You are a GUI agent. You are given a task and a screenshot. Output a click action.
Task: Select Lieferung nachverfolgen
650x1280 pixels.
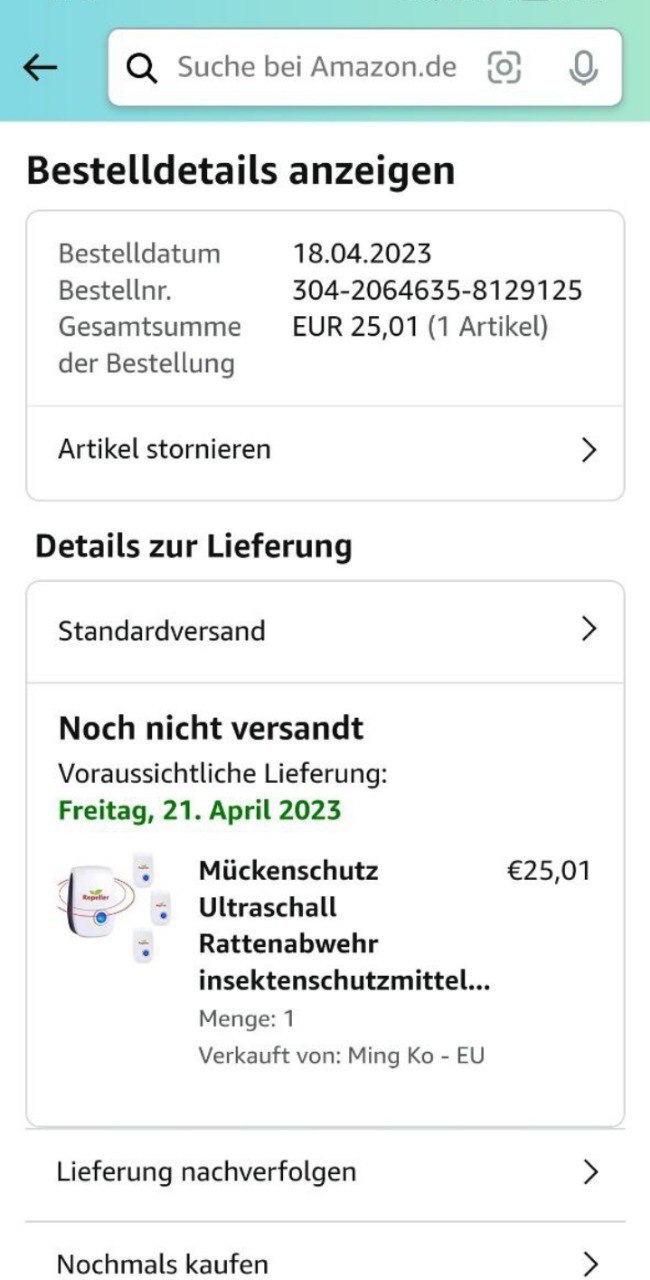coord(325,1172)
